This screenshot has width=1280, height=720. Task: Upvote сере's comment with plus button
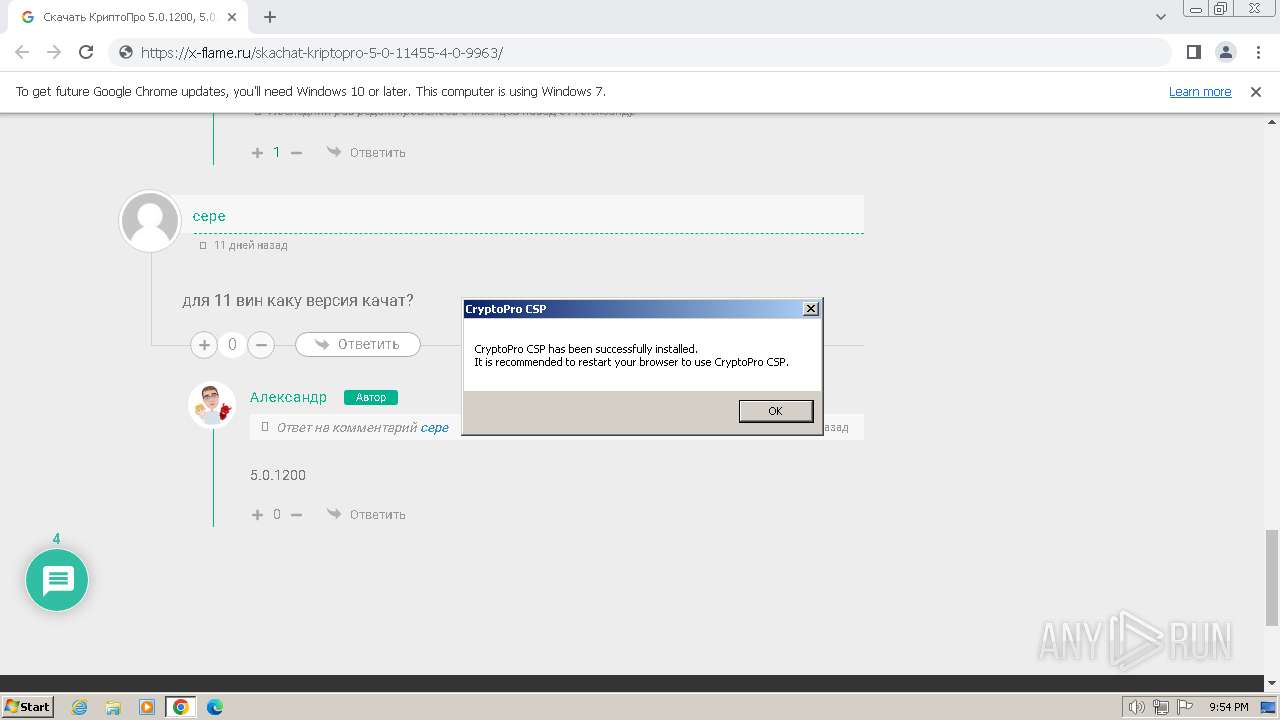pyautogui.click(x=204, y=345)
